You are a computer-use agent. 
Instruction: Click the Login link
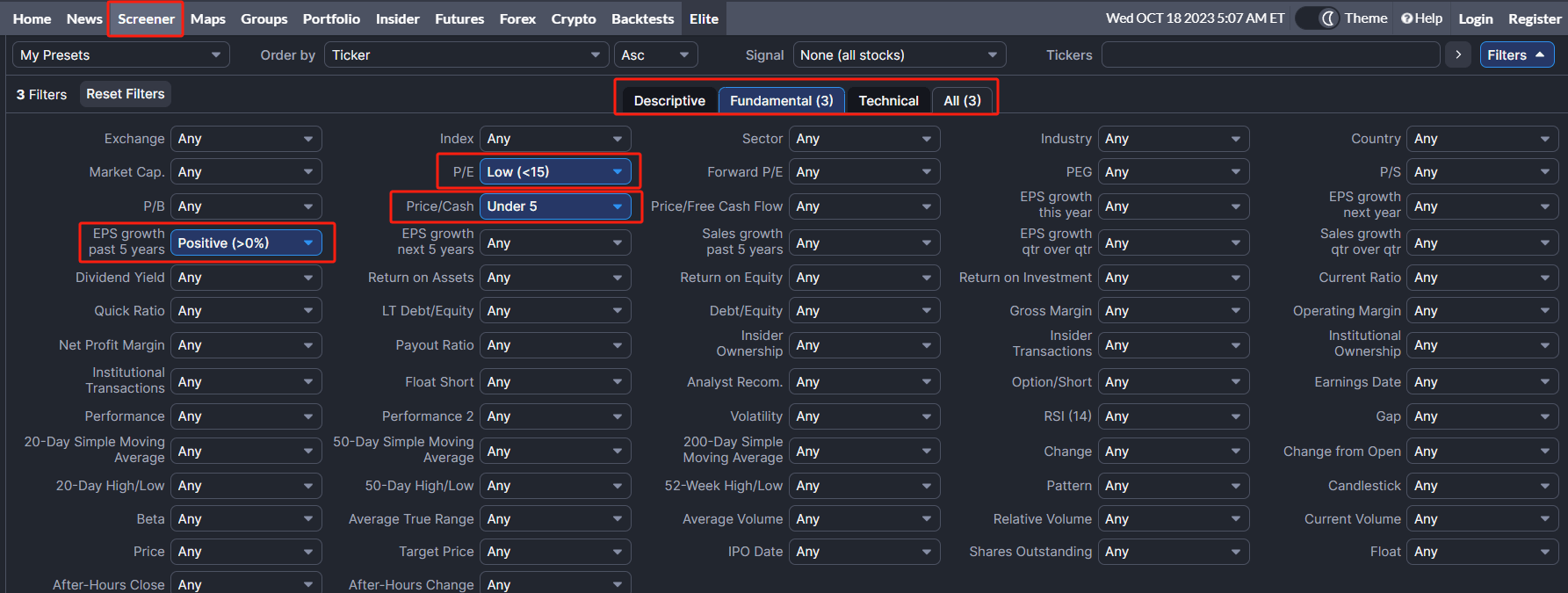[x=1475, y=18]
